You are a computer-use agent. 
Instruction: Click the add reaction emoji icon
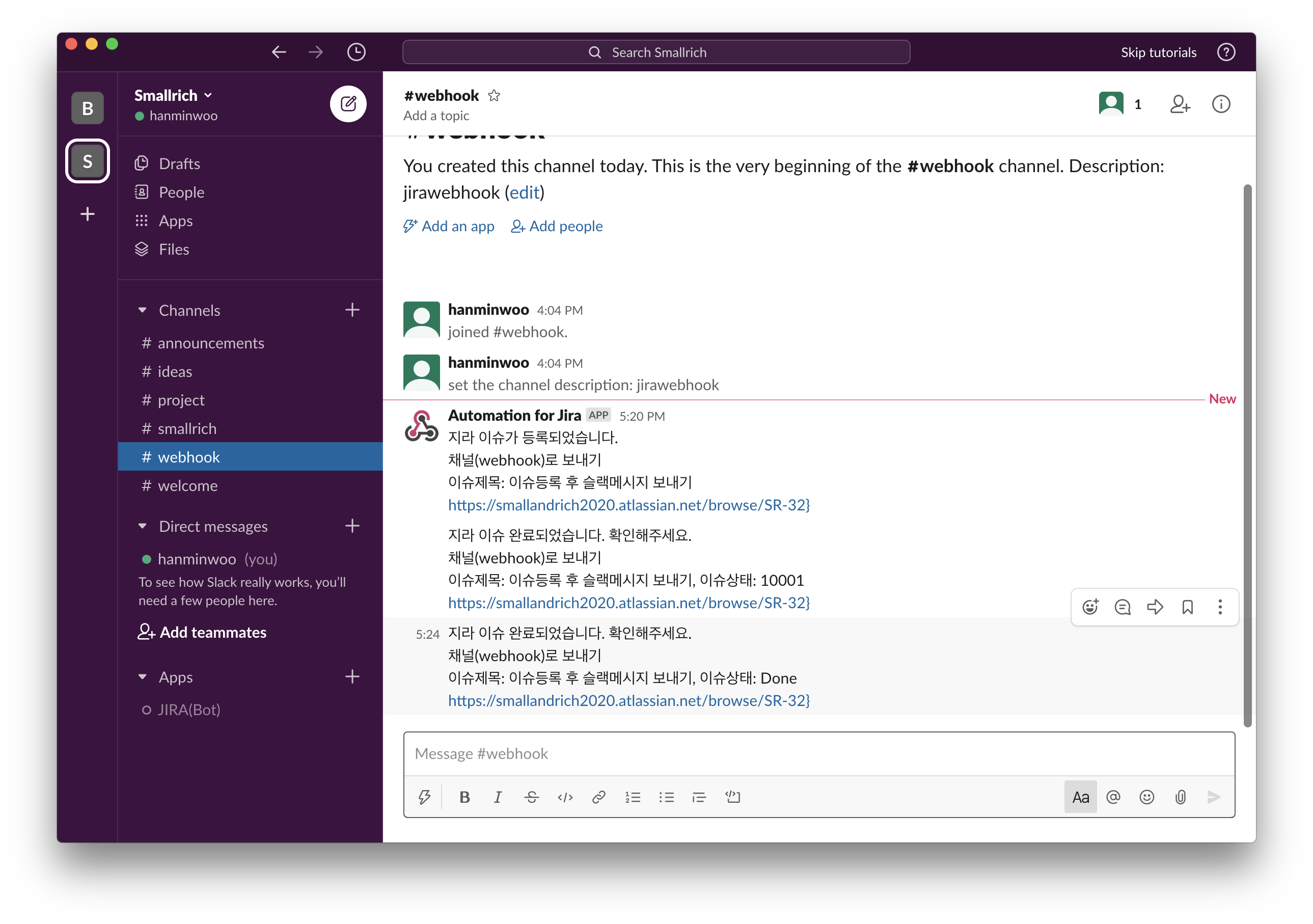tap(1090, 607)
